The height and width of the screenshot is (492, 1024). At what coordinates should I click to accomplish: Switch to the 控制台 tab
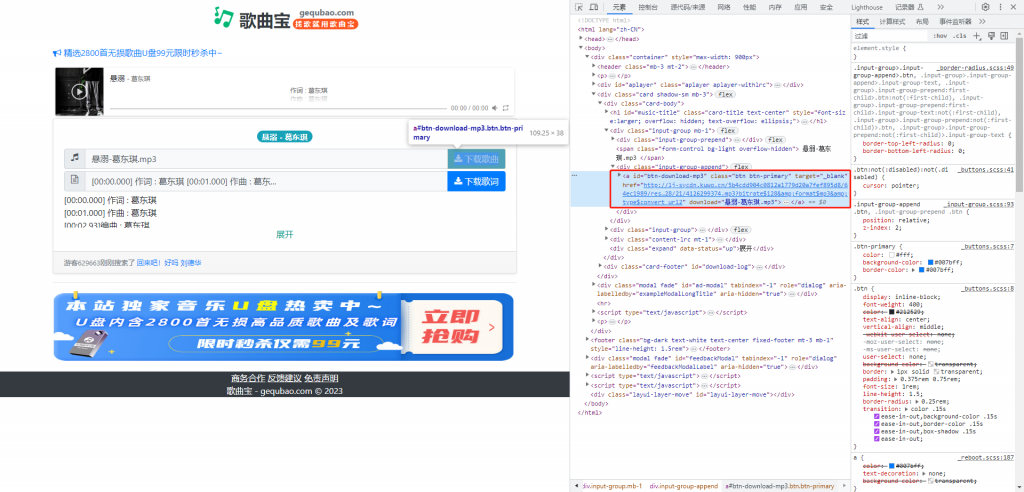[x=647, y=7]
